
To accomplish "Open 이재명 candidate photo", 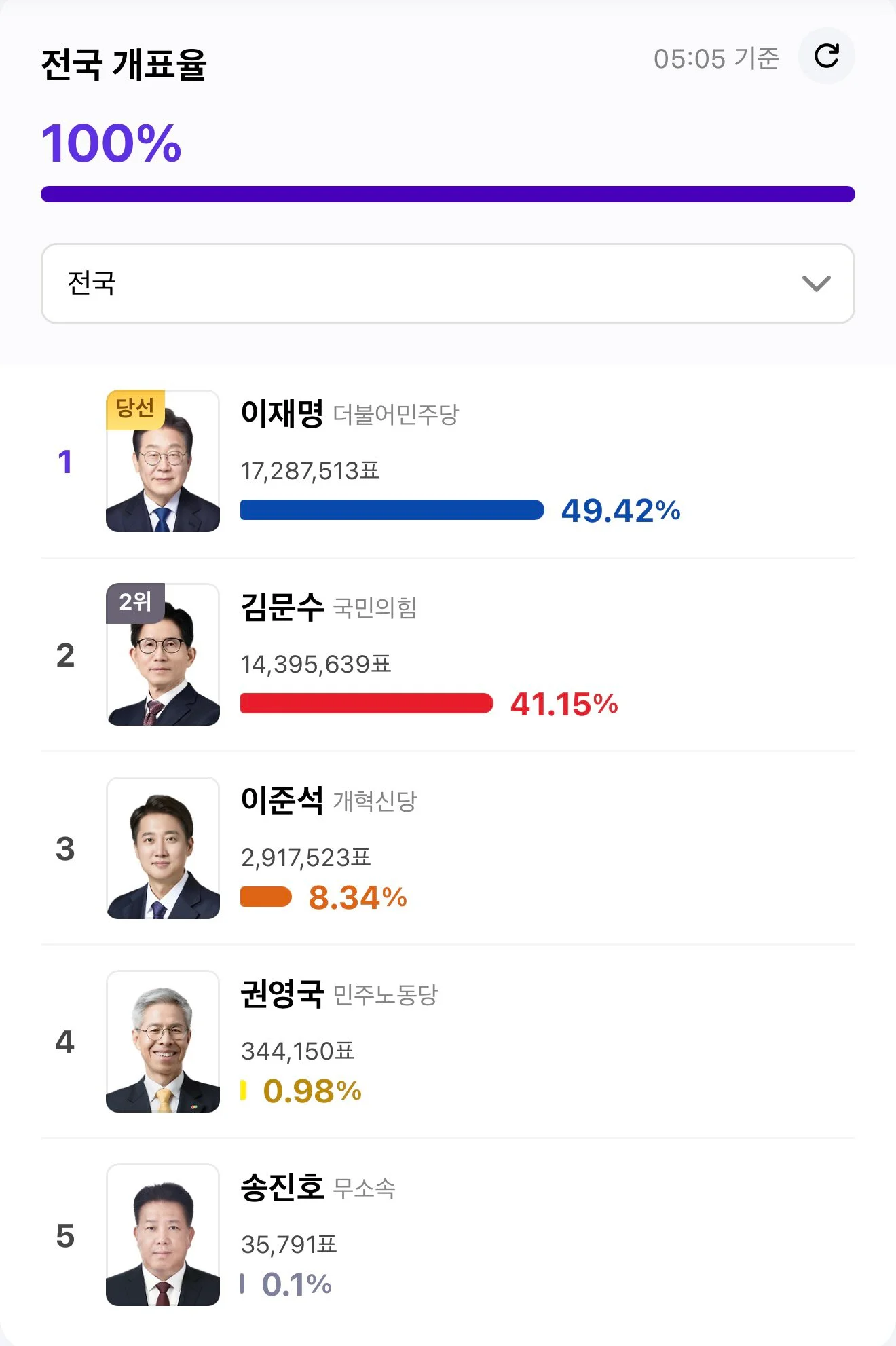I will pyautogui.click(x=163, y=461).
